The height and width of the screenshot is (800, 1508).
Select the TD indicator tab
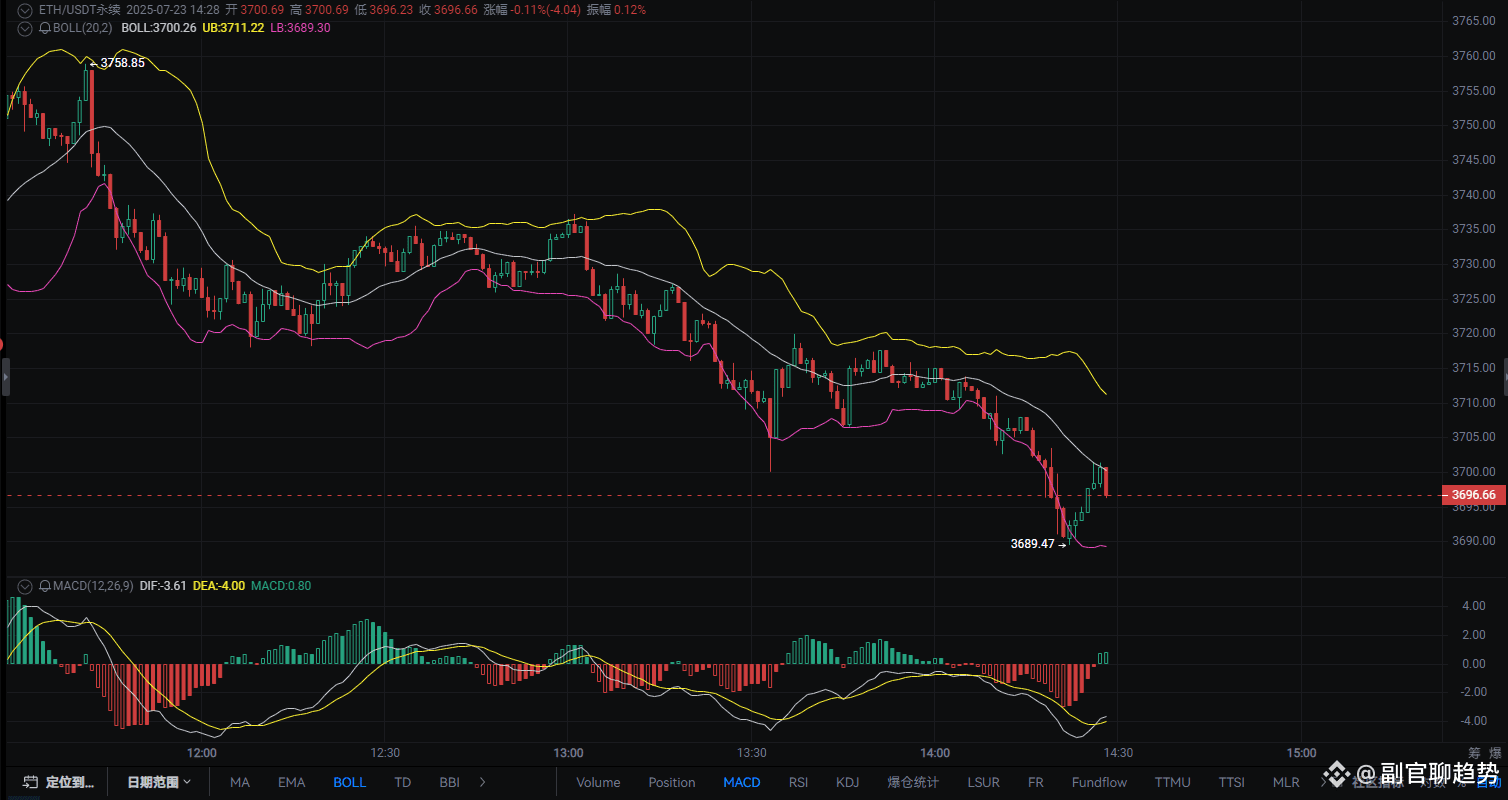pyautogui.click(x=403, y=782)
